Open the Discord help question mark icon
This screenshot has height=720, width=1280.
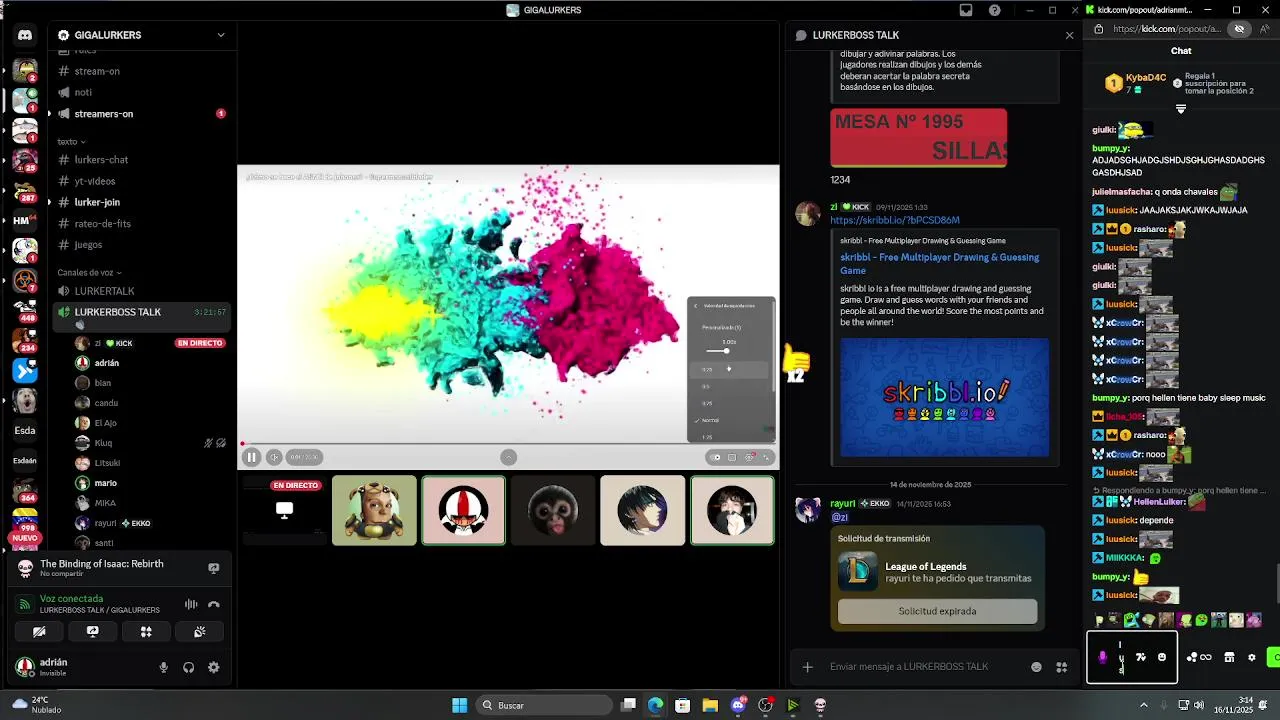[x=995, y=10]
